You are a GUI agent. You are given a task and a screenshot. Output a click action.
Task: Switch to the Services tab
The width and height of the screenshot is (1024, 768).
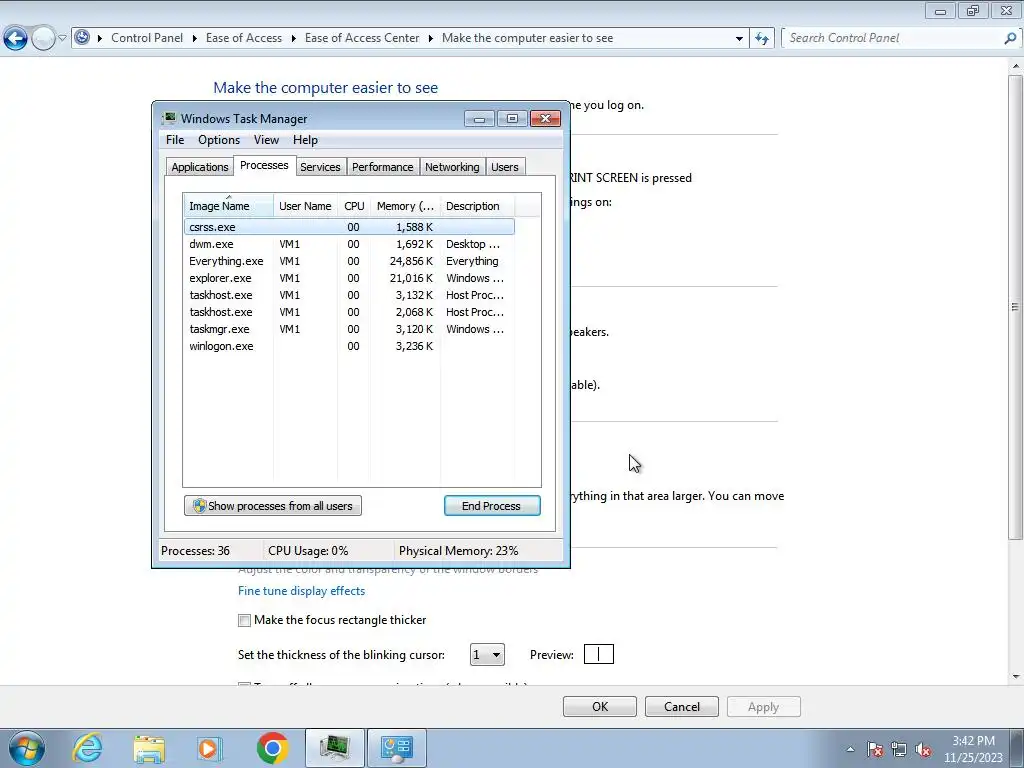(320, 167)
